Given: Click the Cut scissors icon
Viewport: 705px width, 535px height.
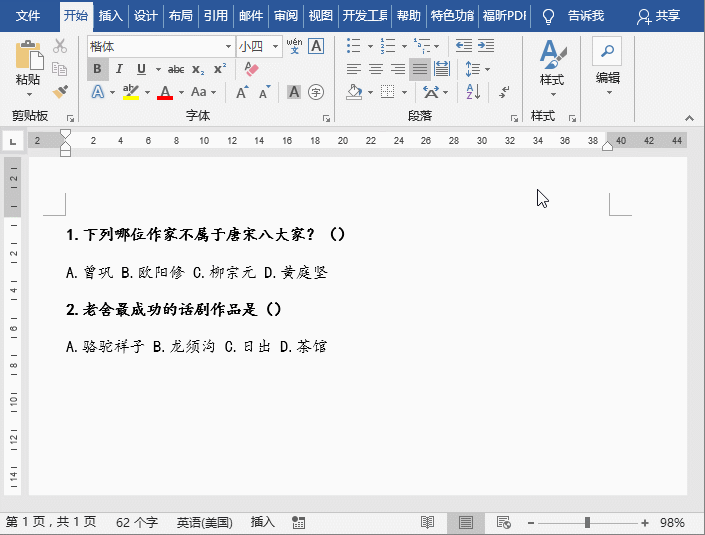Looking at the screenshot, I should 60,46.
